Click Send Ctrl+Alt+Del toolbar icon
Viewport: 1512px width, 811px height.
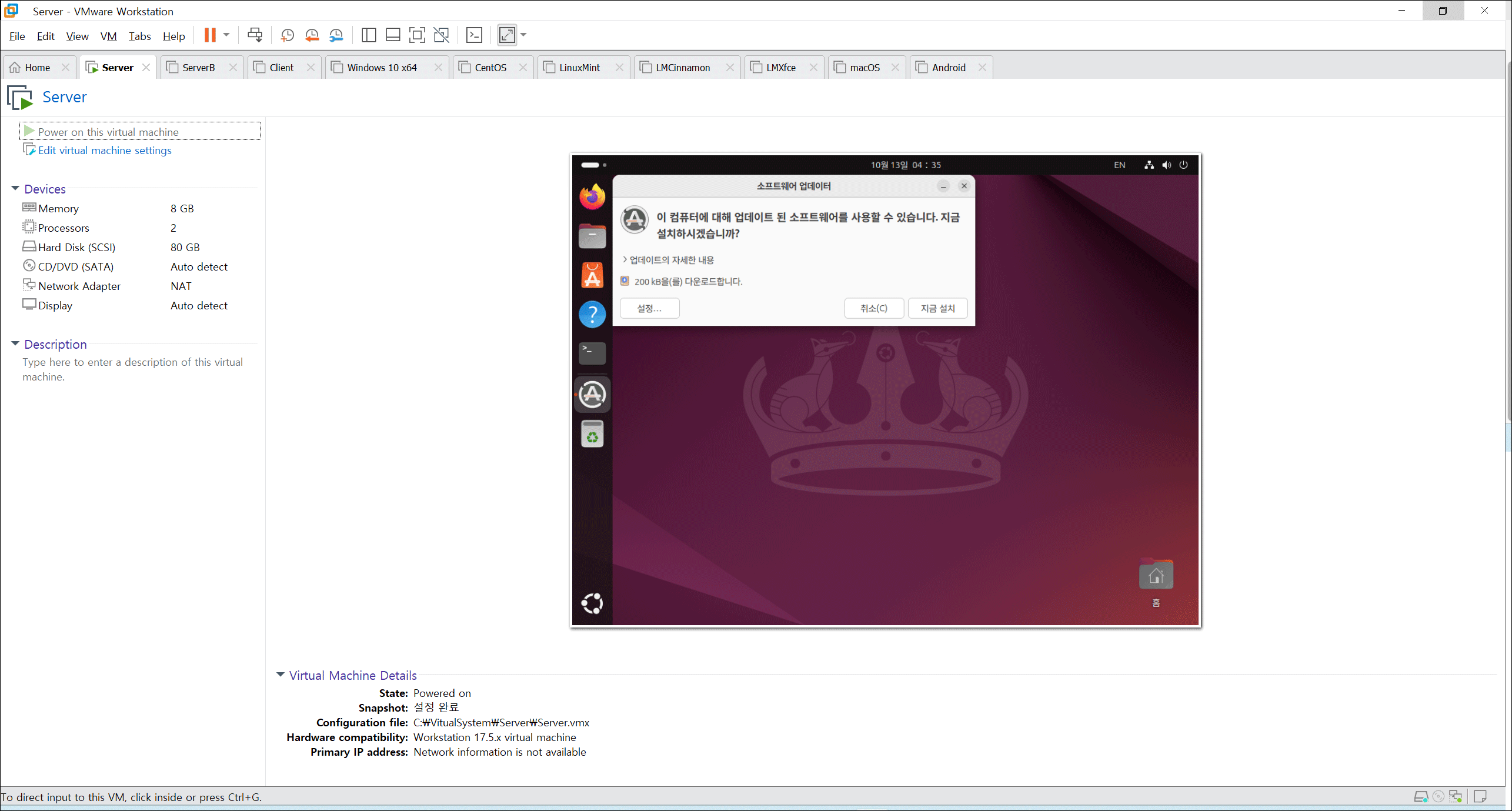pyautogui.click(x=255, y=35)
